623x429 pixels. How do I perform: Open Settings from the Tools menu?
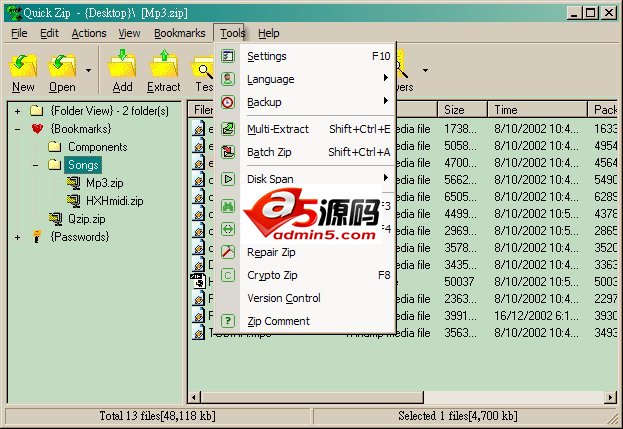pyautogui.click(x=317, y=56)
